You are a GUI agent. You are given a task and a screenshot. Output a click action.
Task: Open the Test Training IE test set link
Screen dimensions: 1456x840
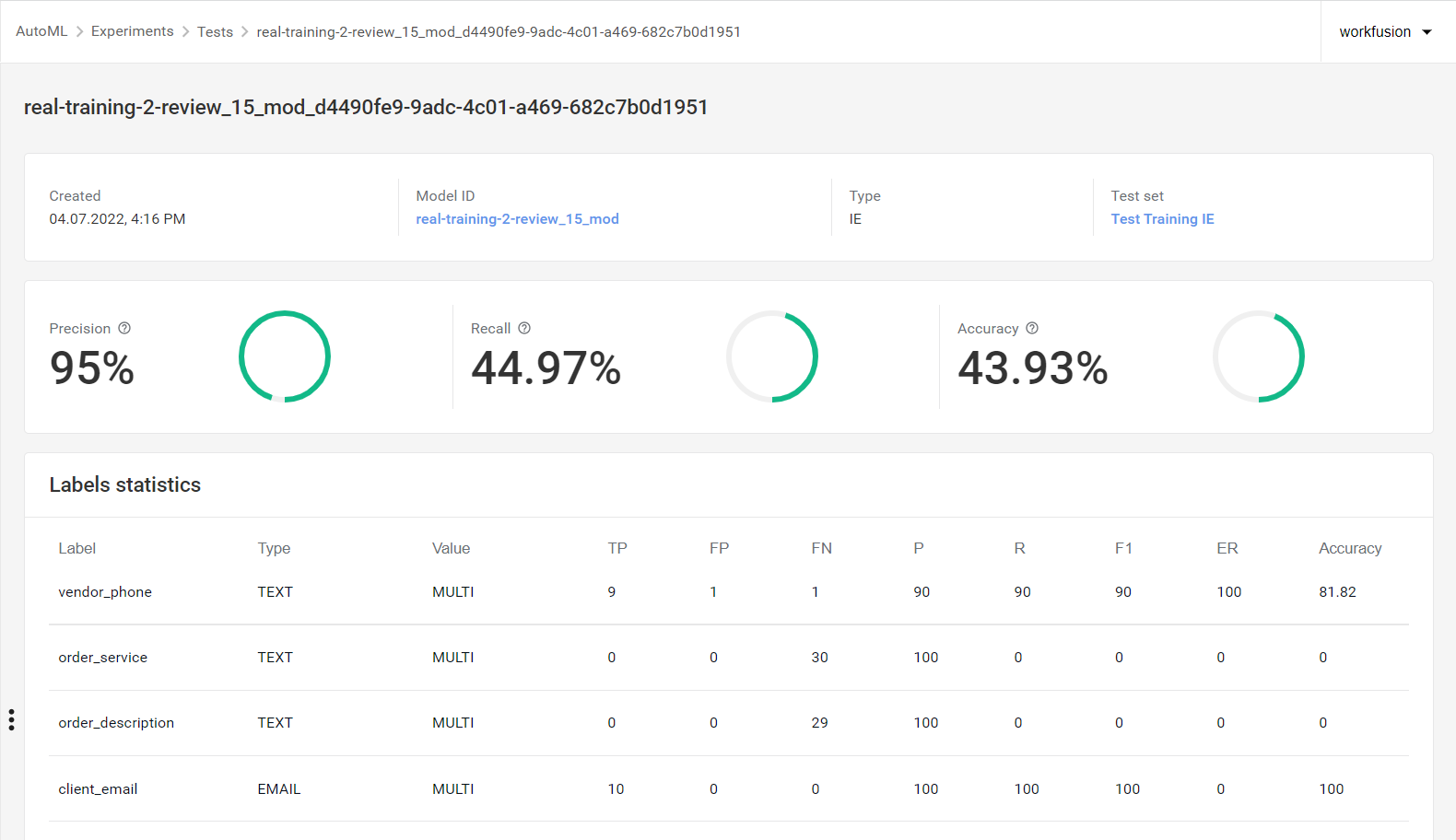coord(1162,219)
